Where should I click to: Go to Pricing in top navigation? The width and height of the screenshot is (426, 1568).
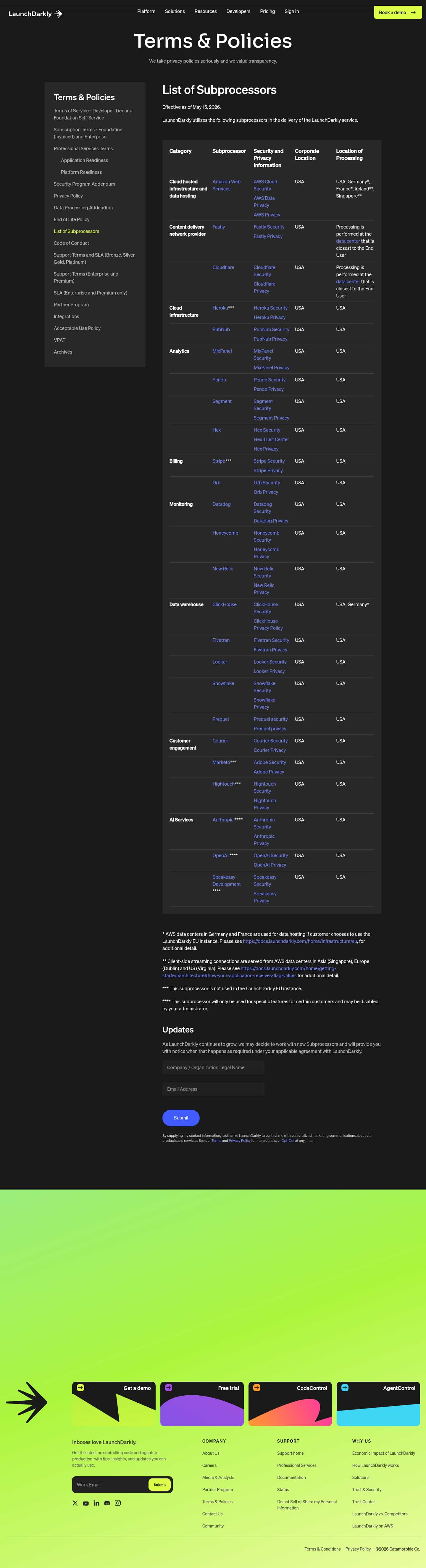tap(267, 12)
